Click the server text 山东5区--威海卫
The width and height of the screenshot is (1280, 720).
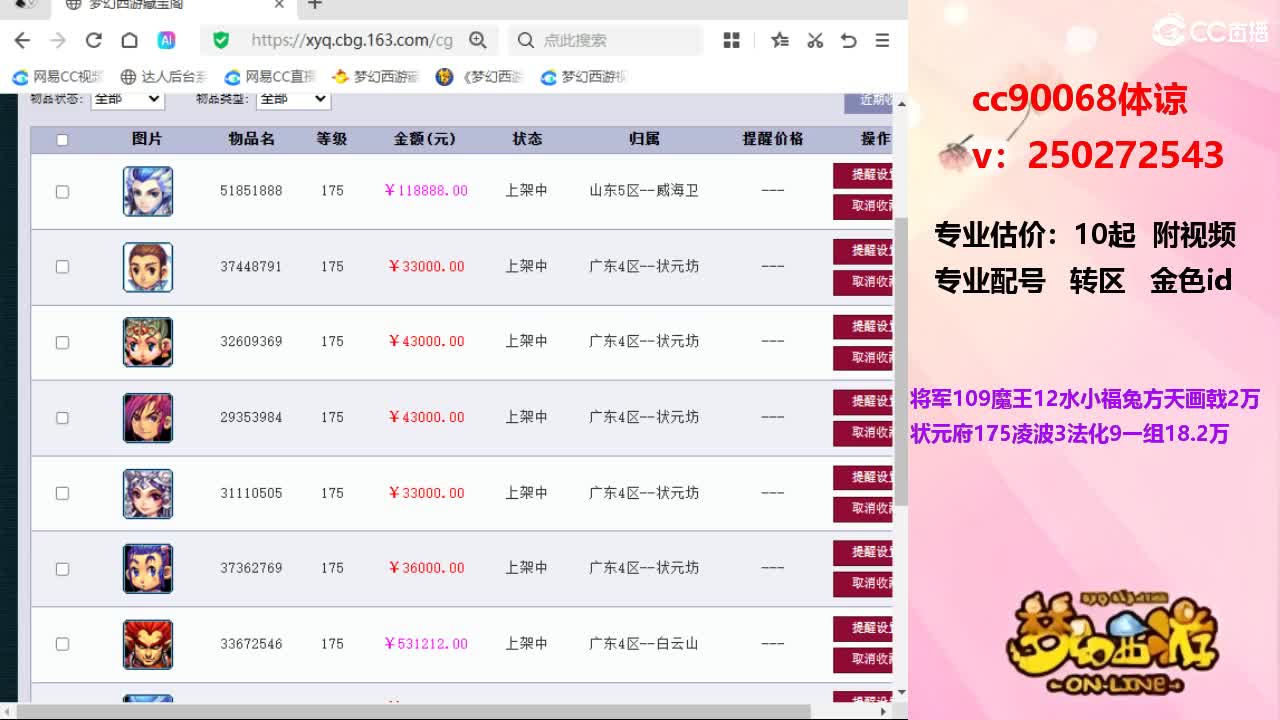tap(644, 191)
